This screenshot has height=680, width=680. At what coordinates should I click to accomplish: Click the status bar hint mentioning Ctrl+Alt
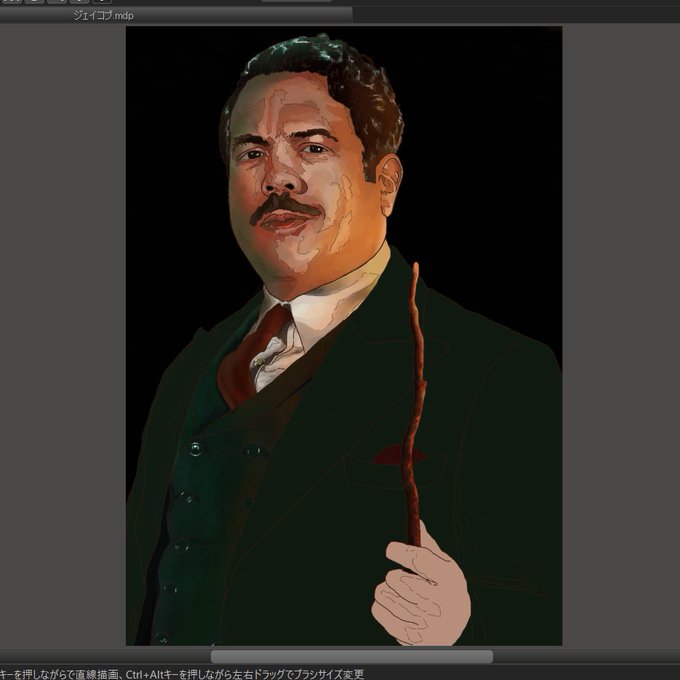pos(182,674)
